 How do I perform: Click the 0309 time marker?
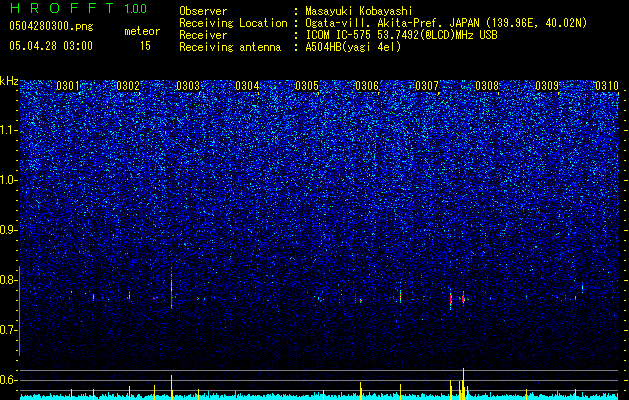point(547,86)
